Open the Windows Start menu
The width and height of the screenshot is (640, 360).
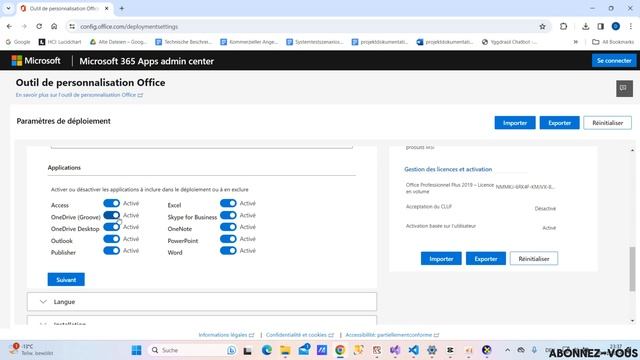[x=136, y=350]
